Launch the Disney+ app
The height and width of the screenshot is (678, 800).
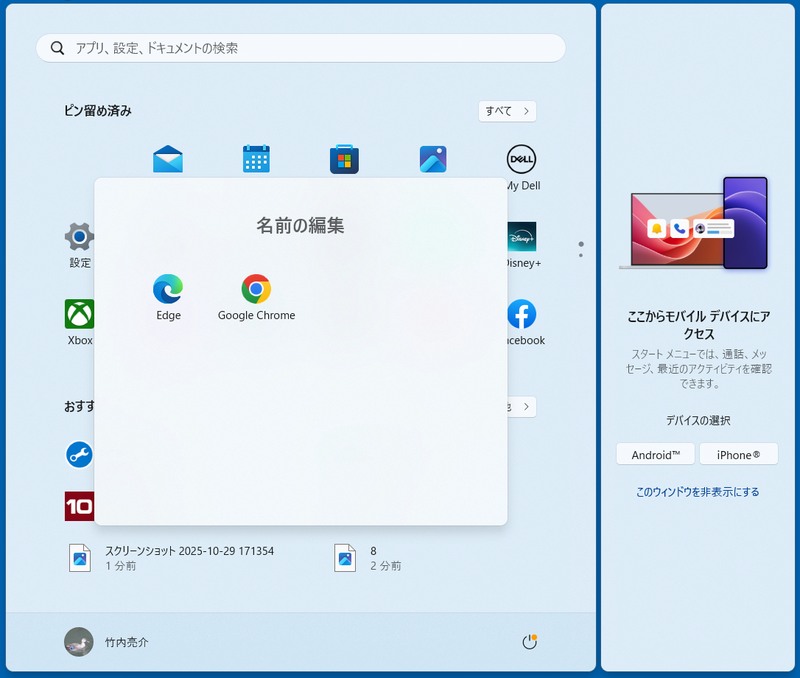522,236
